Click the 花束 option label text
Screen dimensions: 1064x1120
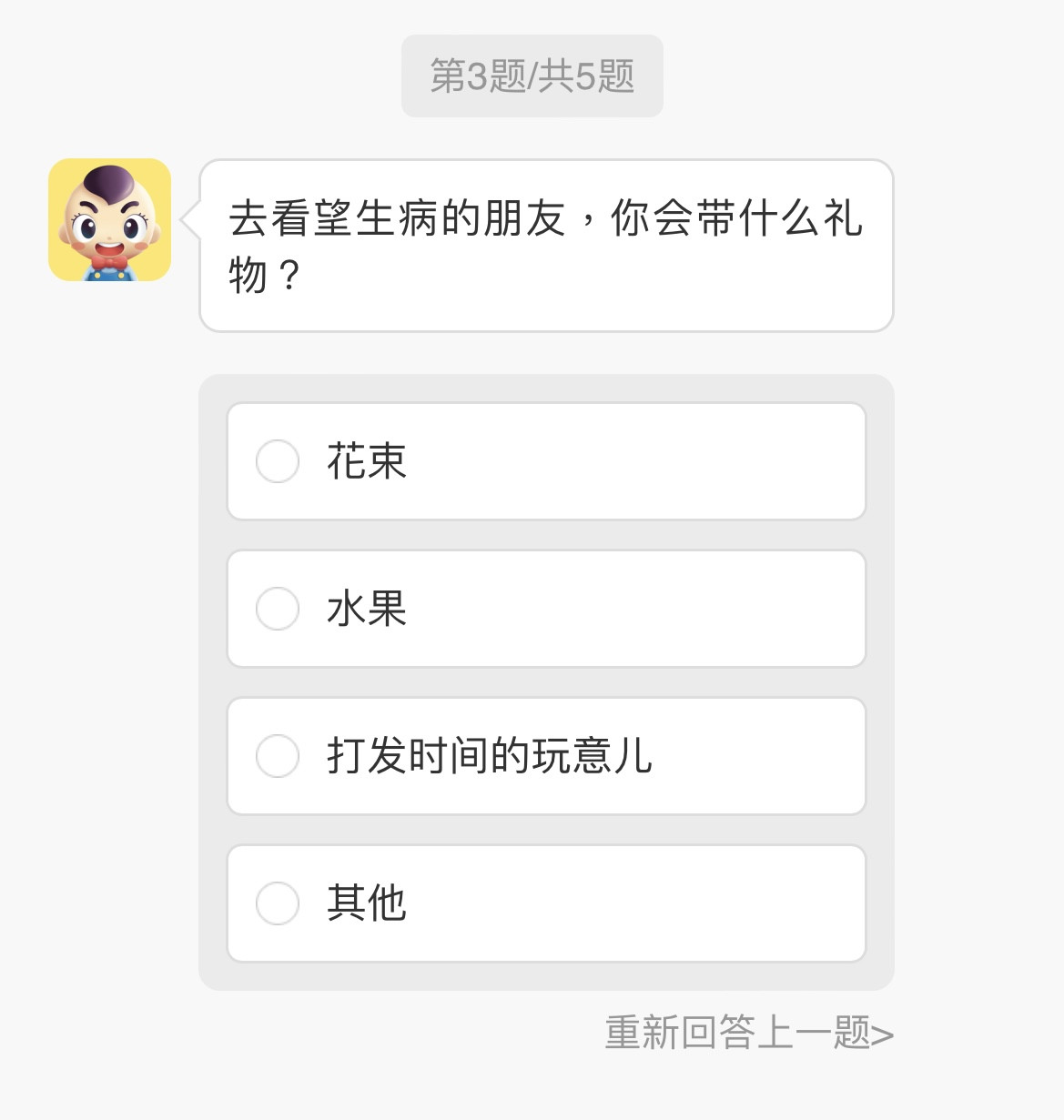click(x=366, y=461)
